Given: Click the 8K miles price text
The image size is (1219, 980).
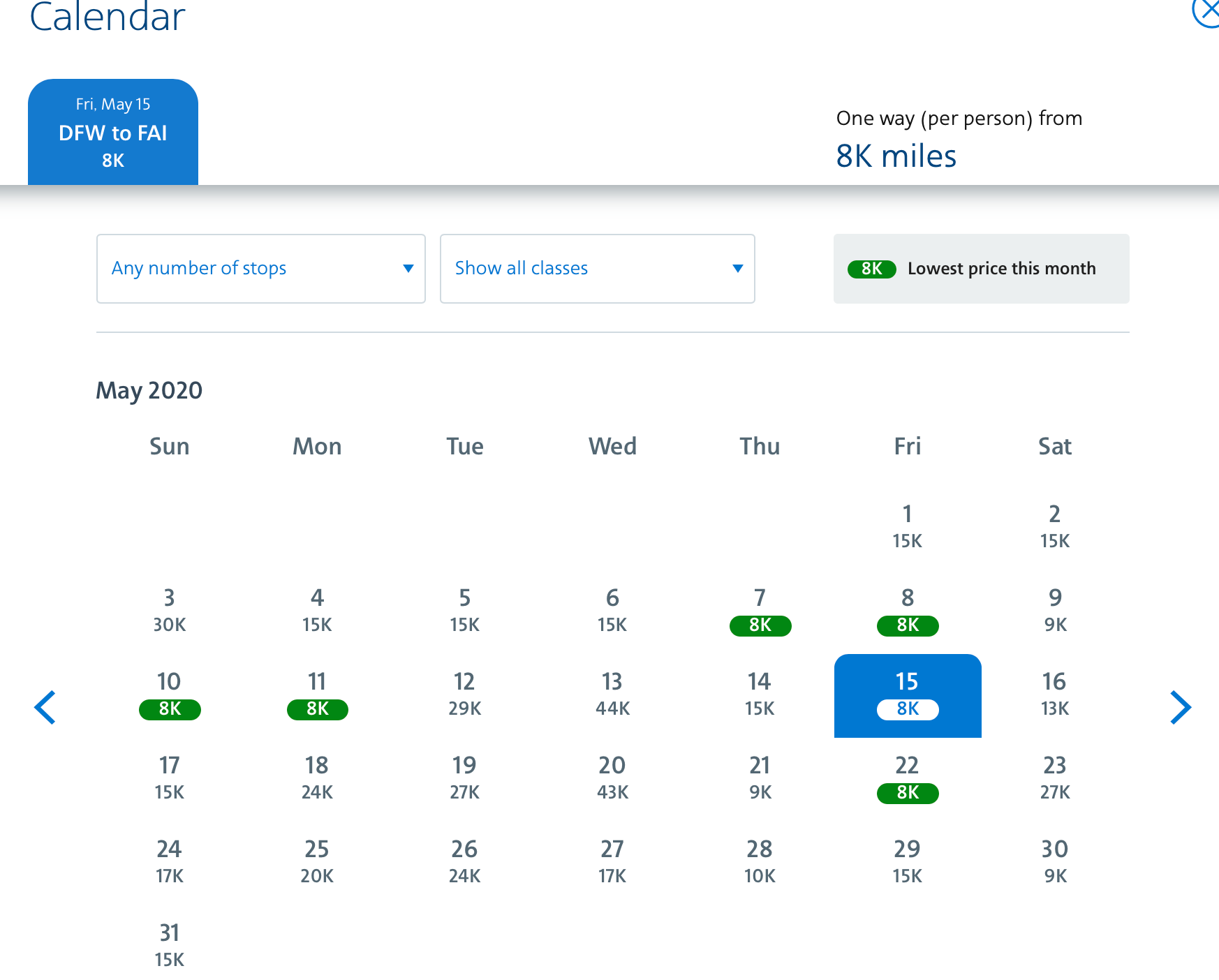Looking at the screenshot, I should point(896,156).
